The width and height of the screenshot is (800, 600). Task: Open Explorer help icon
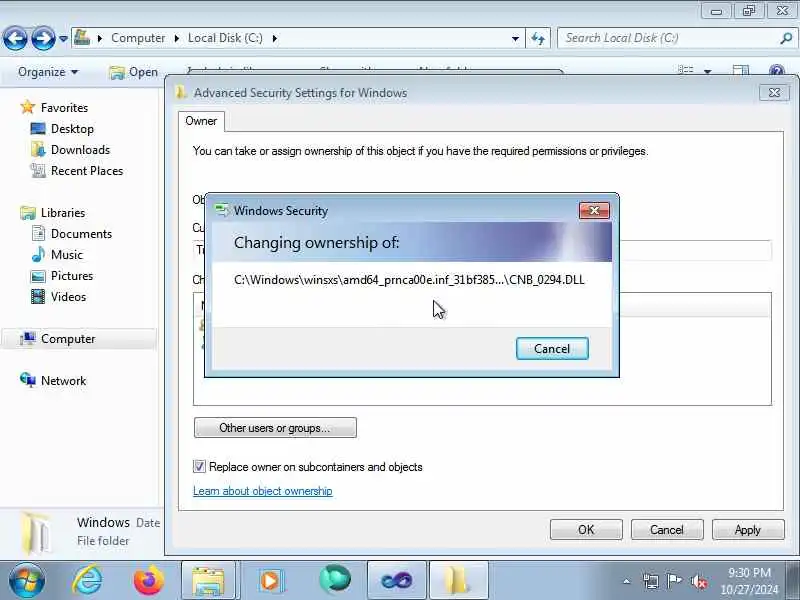pyautogui.click(x=777, y=70)
